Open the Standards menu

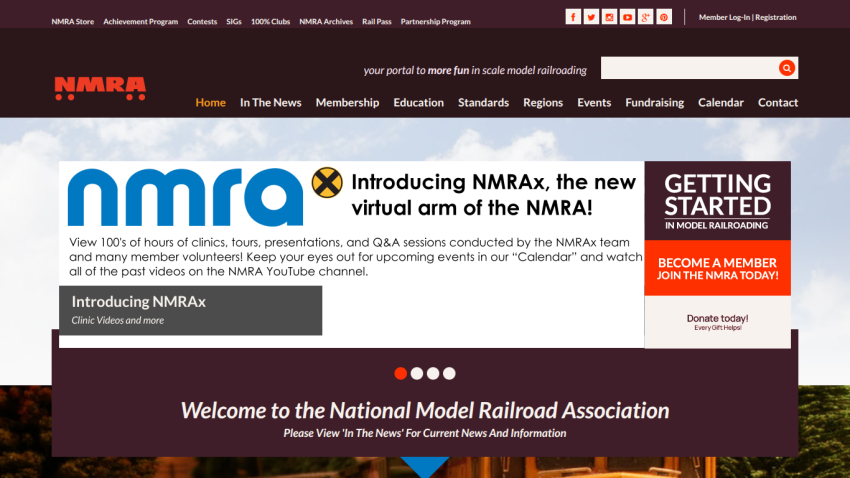pos(483,102)
